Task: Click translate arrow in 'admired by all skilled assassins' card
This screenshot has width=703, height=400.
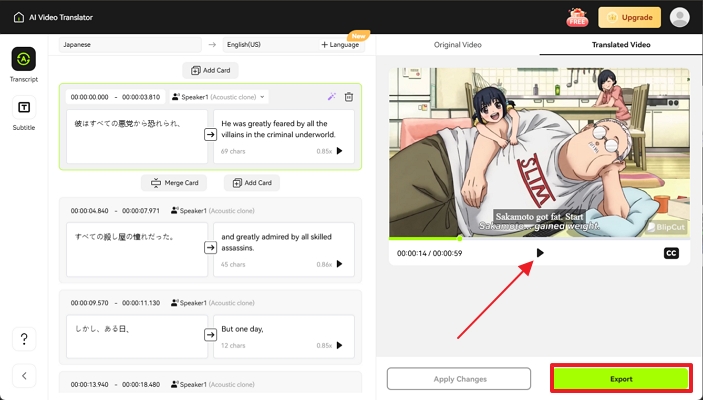Action: [210, 248]
